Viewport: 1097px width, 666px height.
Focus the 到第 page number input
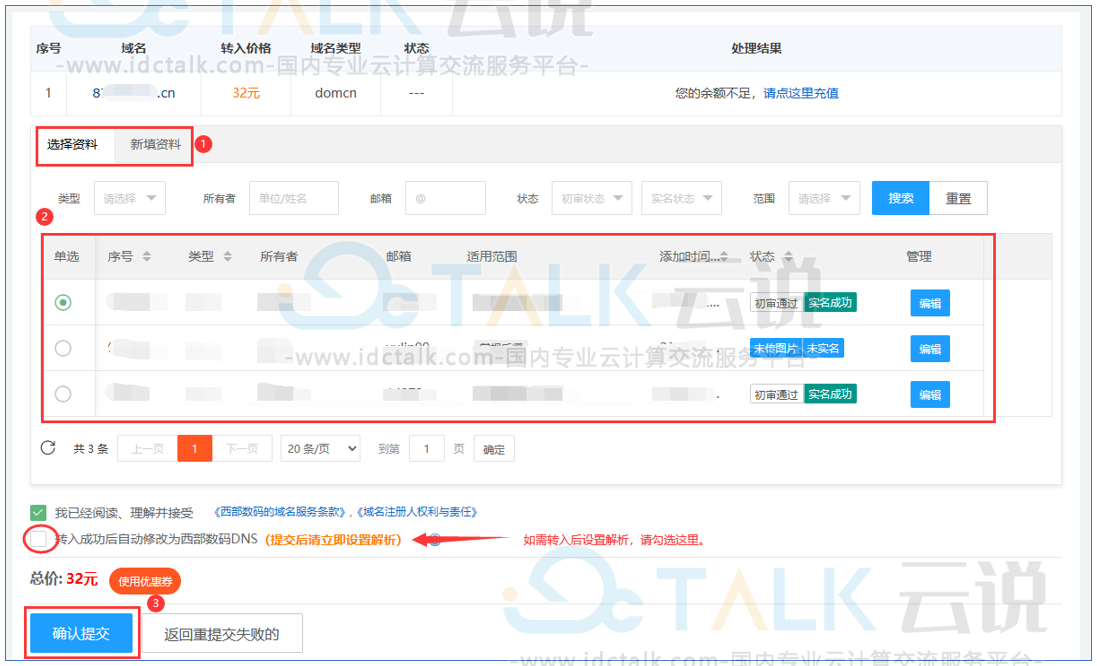click(427, 448)
